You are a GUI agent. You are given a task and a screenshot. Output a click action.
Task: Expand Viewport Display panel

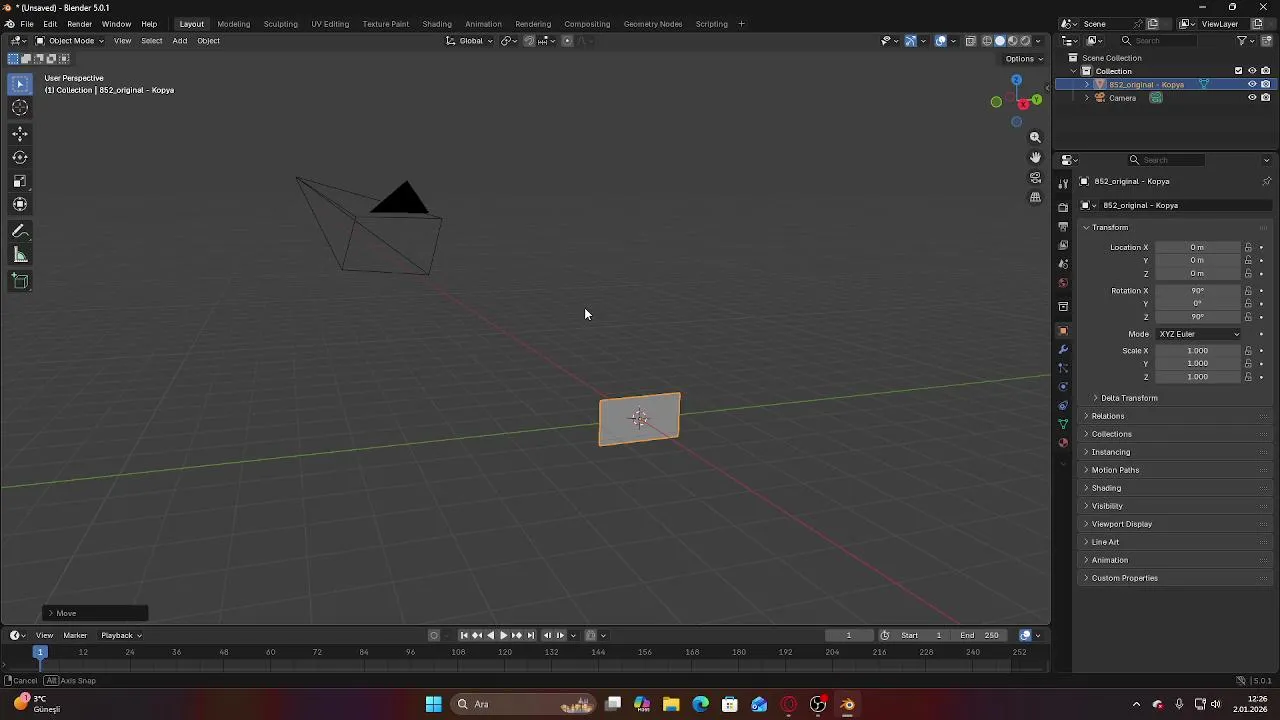1121,524
